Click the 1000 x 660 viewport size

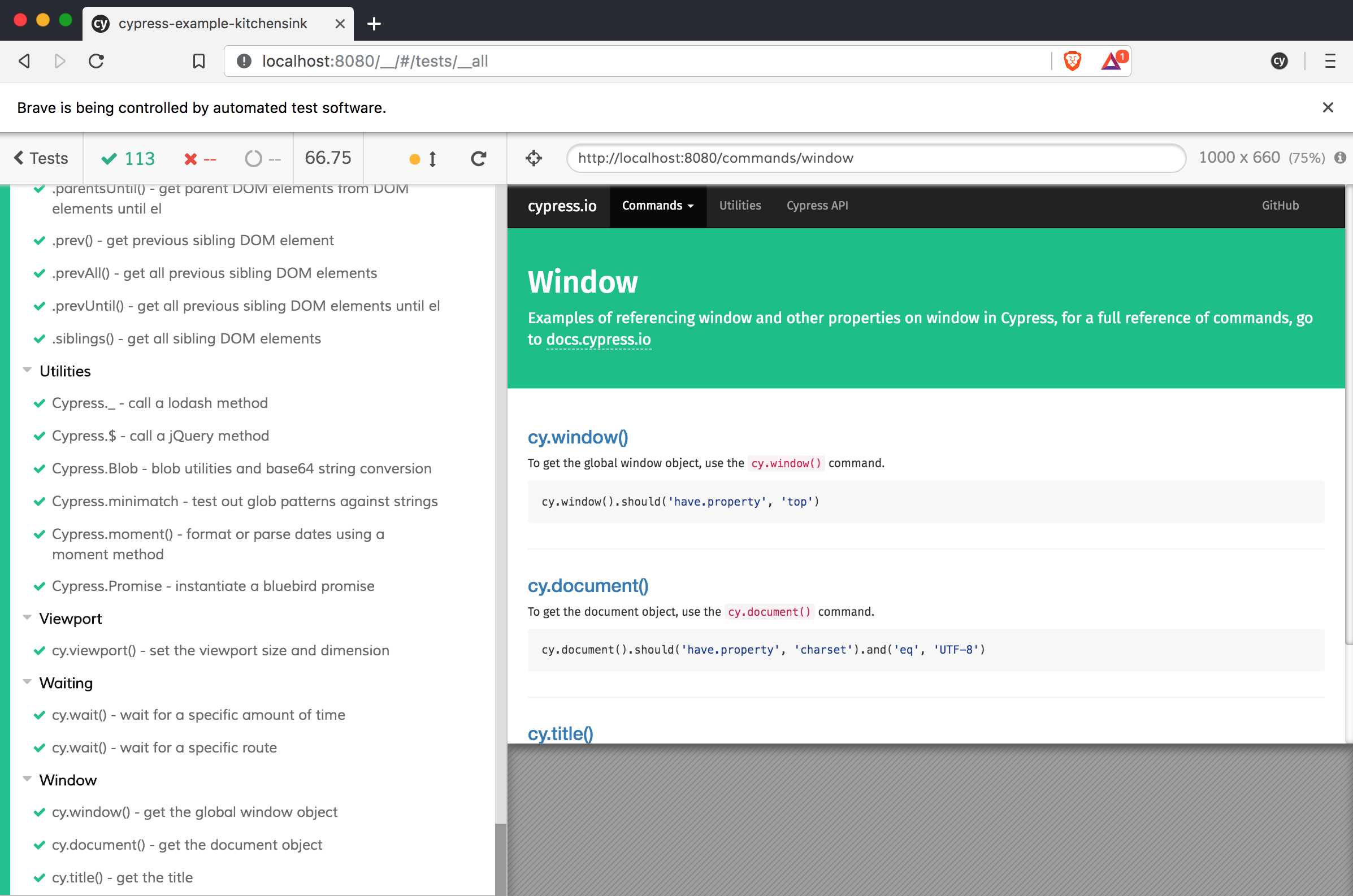coord(1239,158)
